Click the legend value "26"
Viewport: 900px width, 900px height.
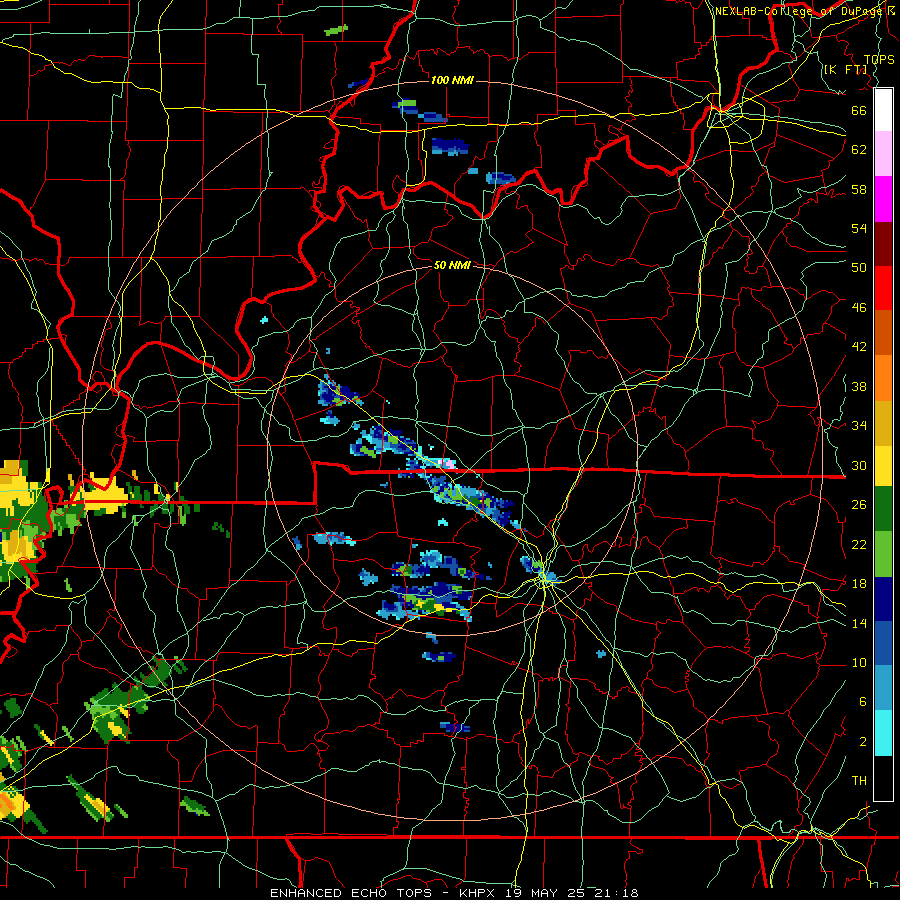[x=859, y=505]
